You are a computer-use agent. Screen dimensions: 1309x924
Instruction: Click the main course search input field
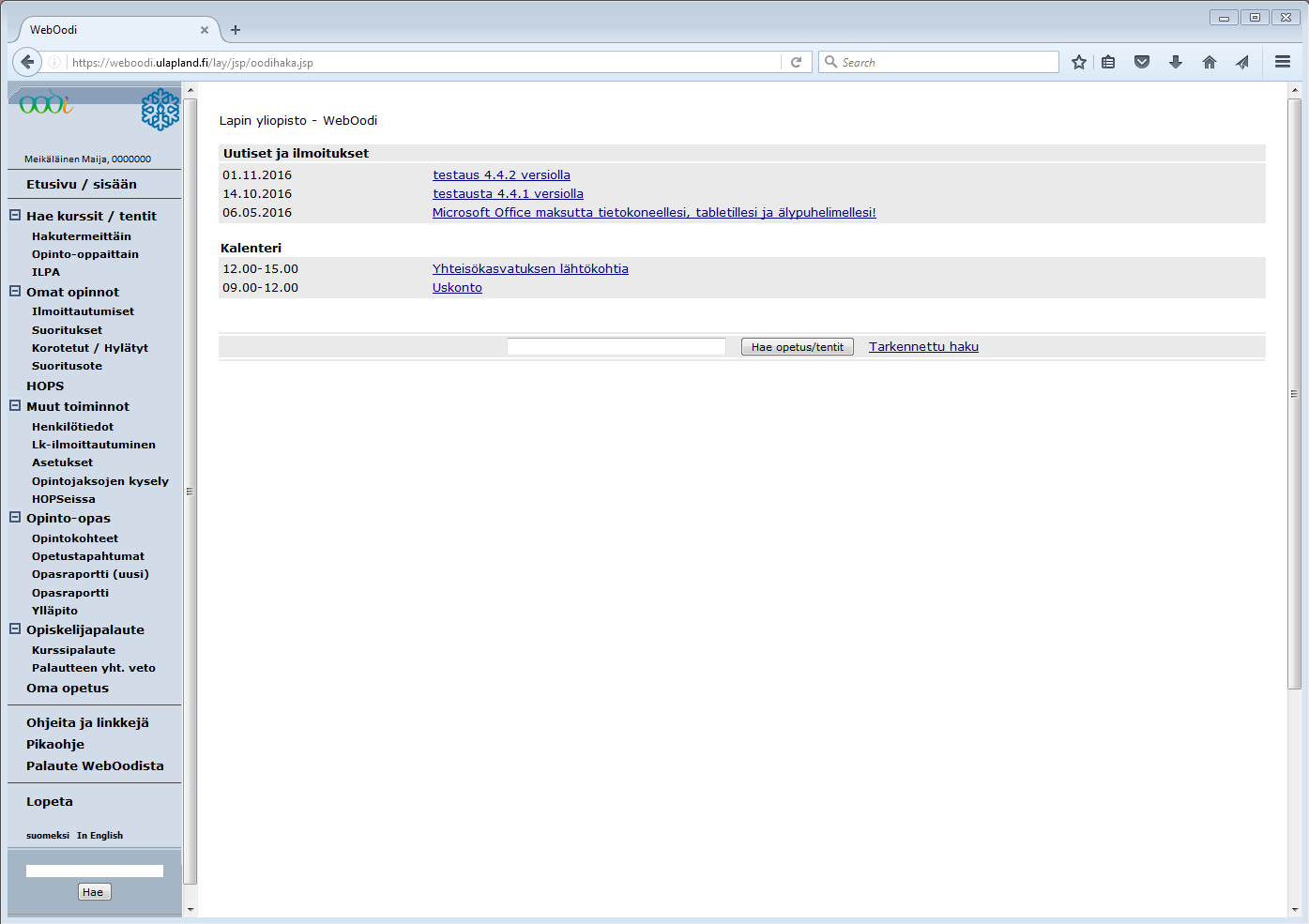pos(616,347)
